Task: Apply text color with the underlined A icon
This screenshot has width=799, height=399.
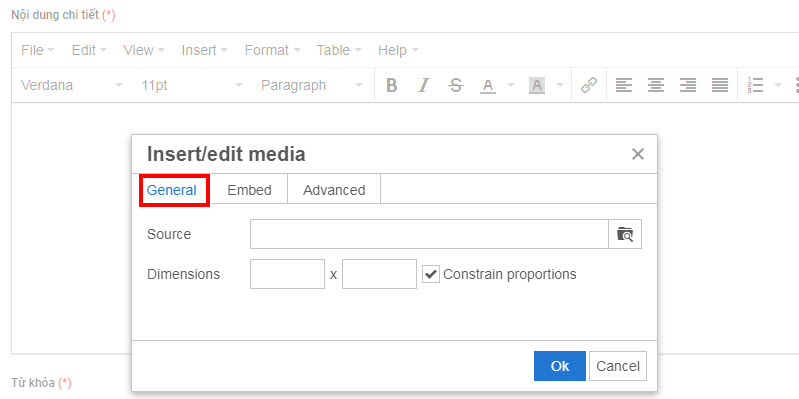Action: (x=488, y=85)
